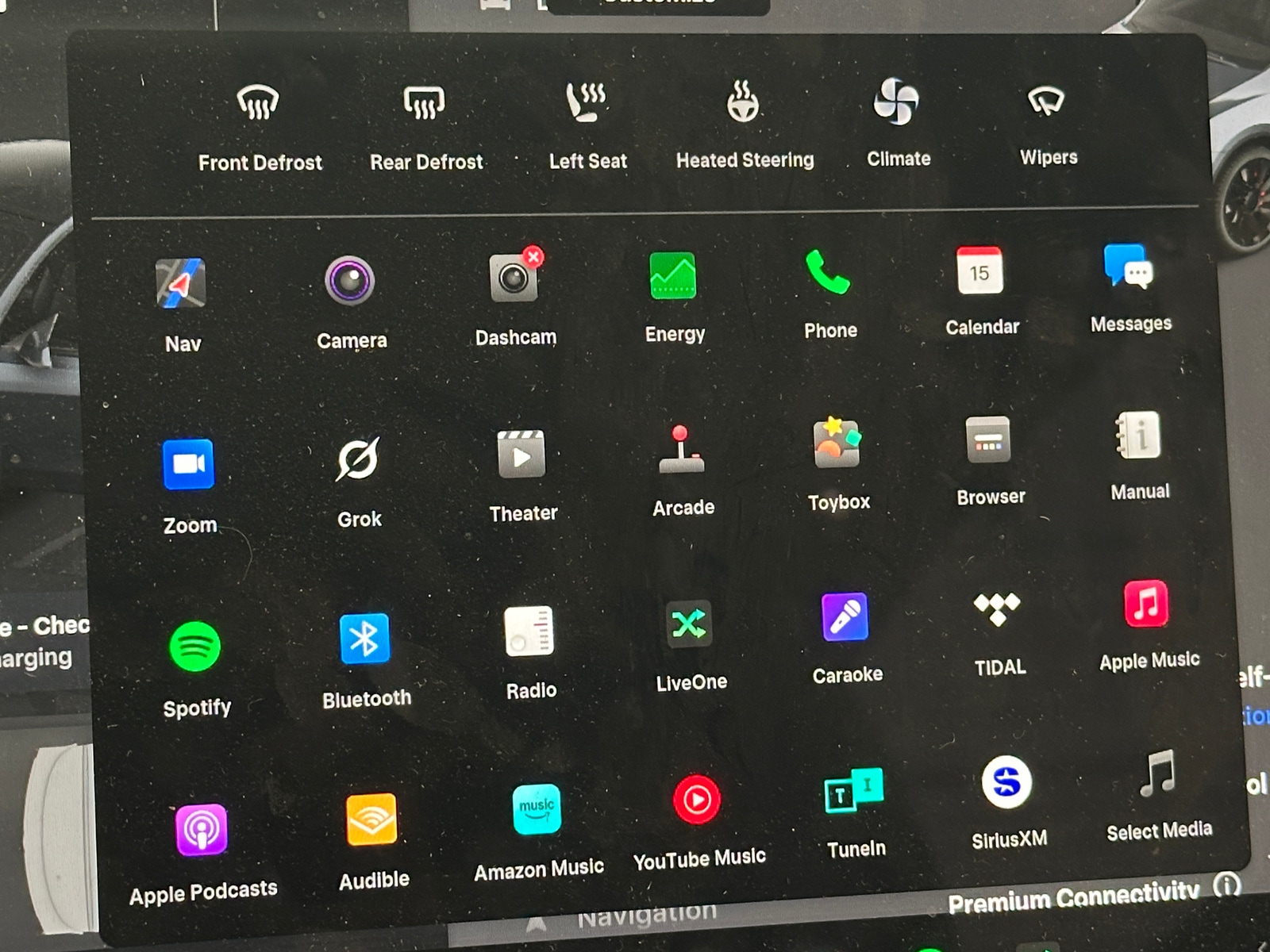This screenshot has width=1270, height=952.
Task: Toggle Rear Defrost
Action: pyautogui.click(x=424, y=102)
